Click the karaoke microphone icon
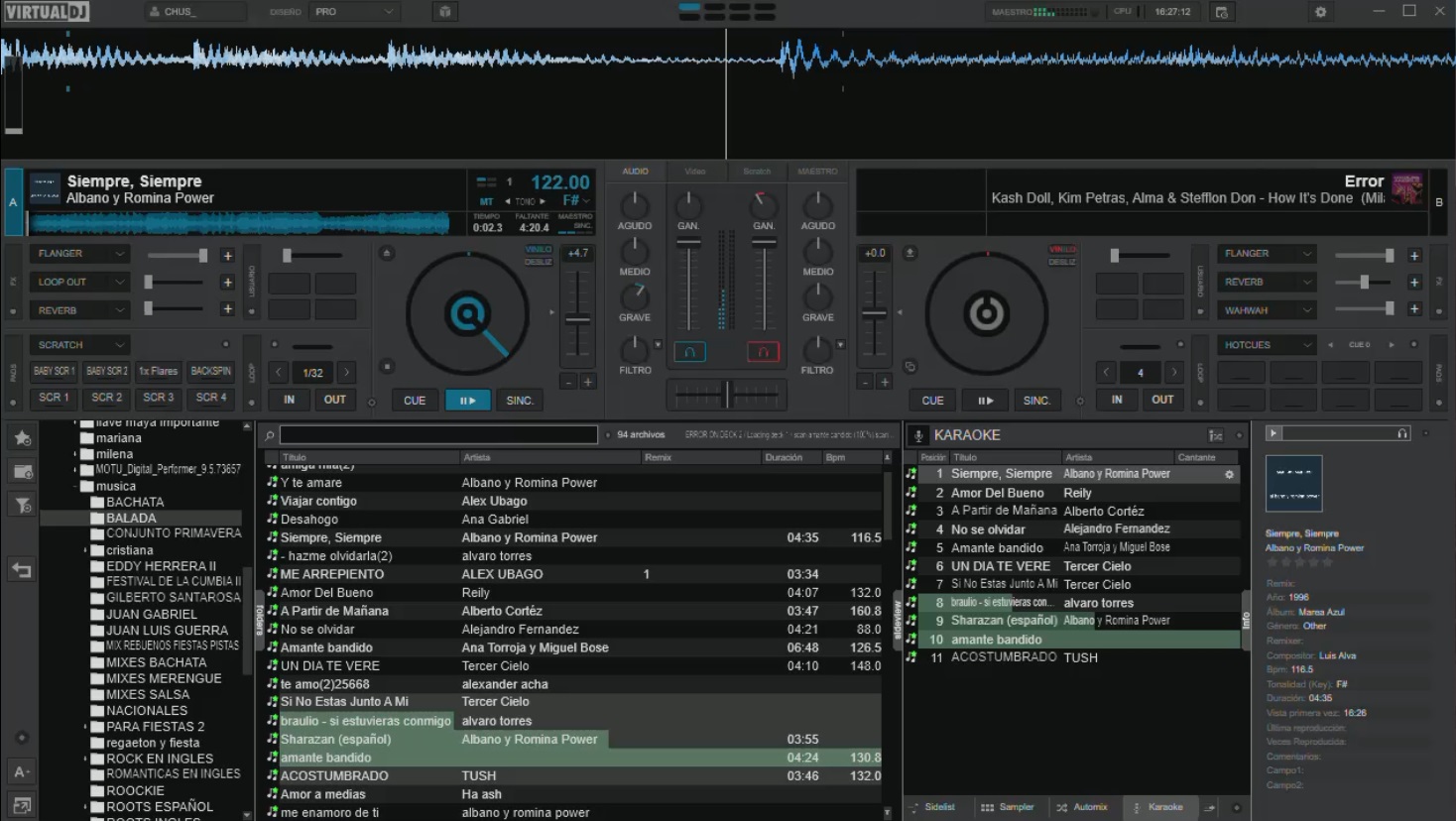Screen dimensions: 1456x821 [x=918, y=435]
